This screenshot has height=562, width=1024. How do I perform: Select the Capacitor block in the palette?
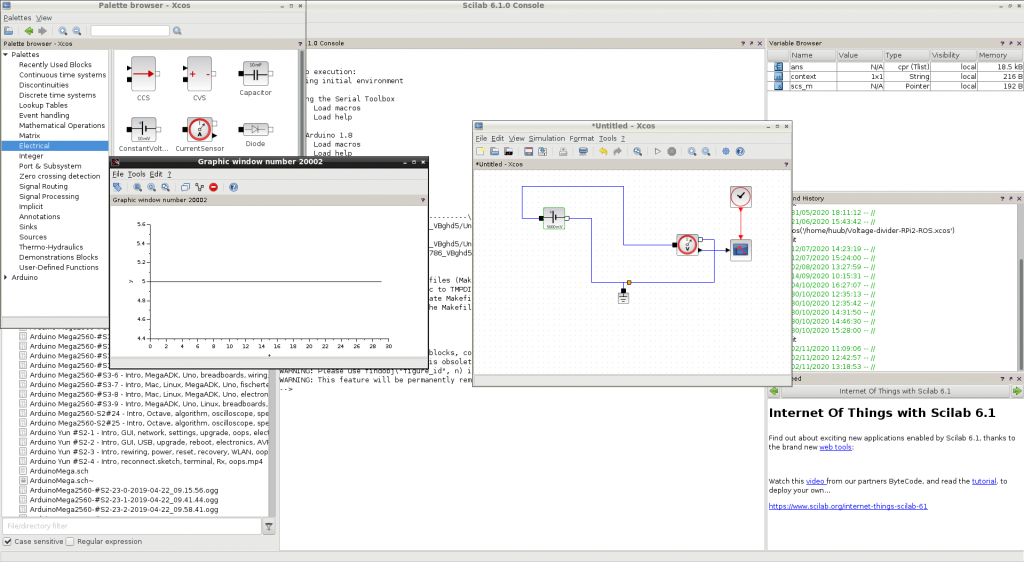[x=255, y=79]
